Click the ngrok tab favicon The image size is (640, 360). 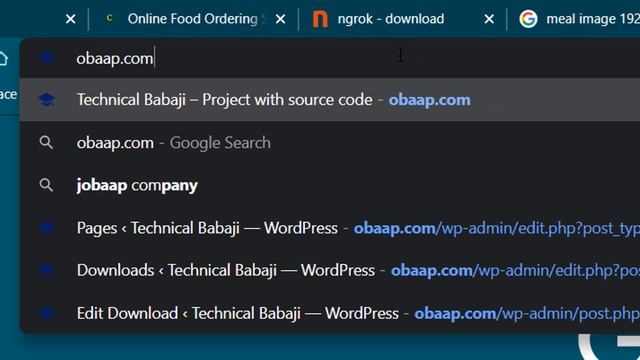click(320, 19)
